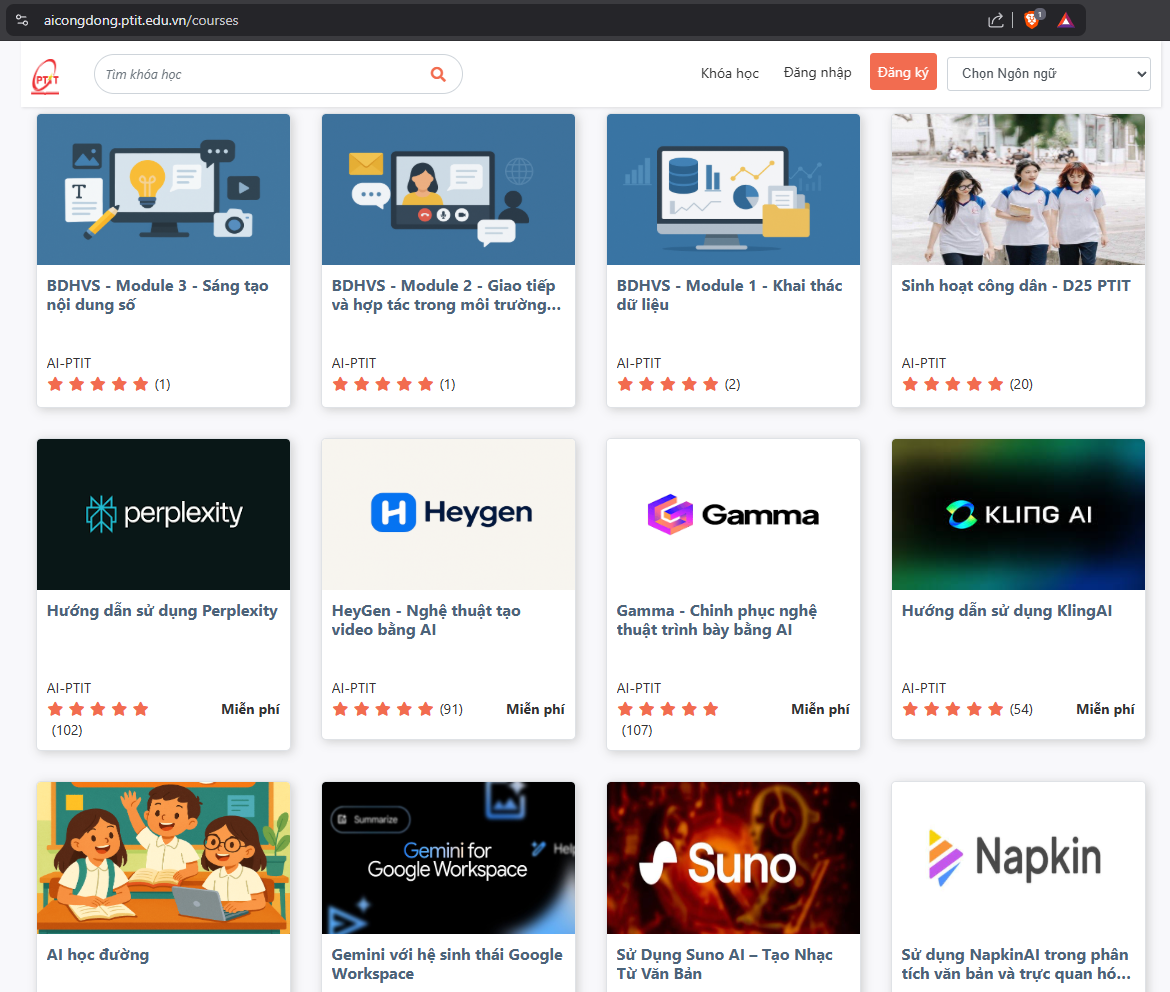This screenshot has width=1170, height=992.
Task: Click 'AI-PTIT' author on the KlingAI card
Action: pyautogui.click(x=924, y=688)
